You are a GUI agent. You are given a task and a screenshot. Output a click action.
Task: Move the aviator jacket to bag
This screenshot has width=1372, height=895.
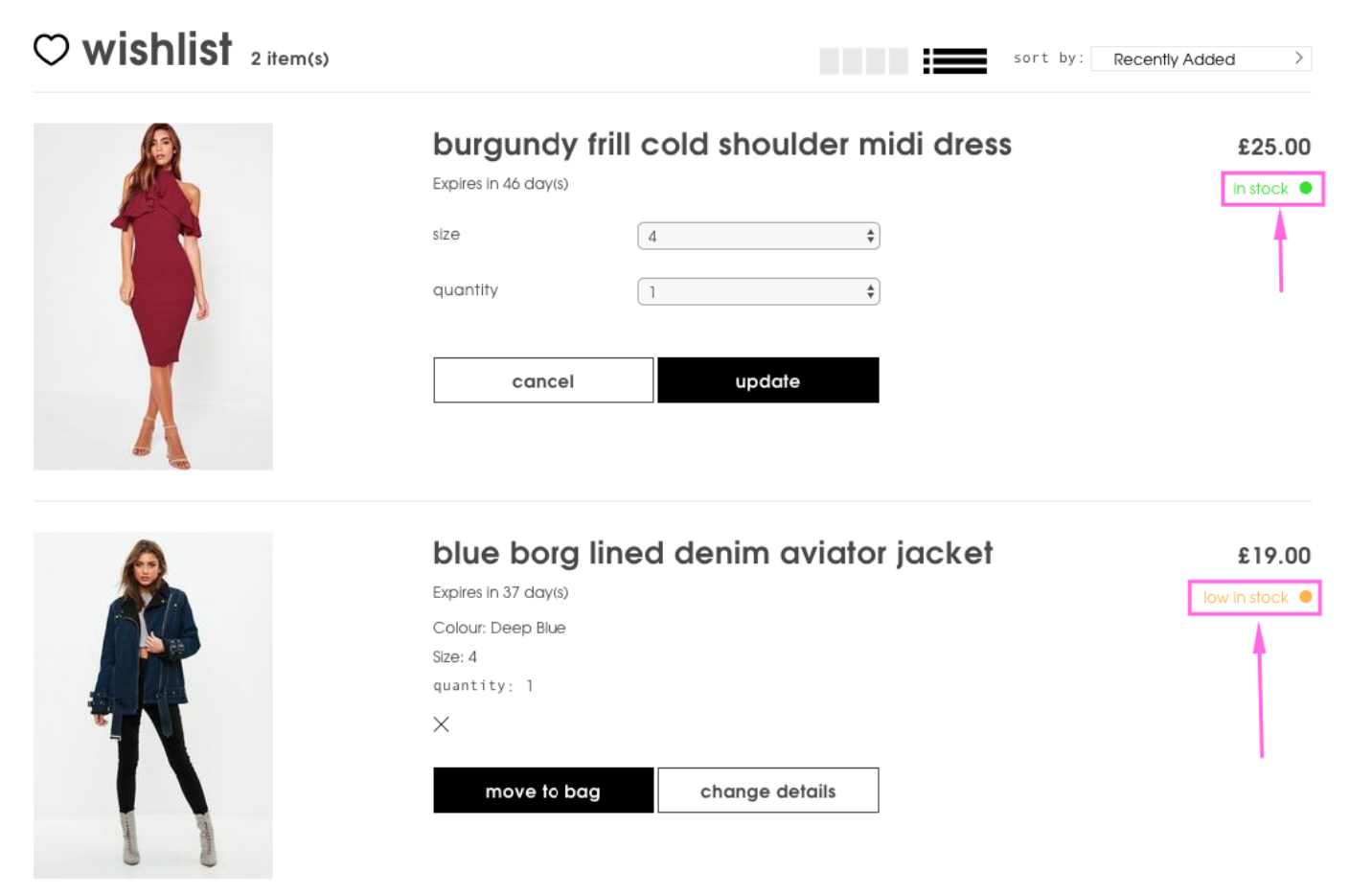click(x=543, y=791)
